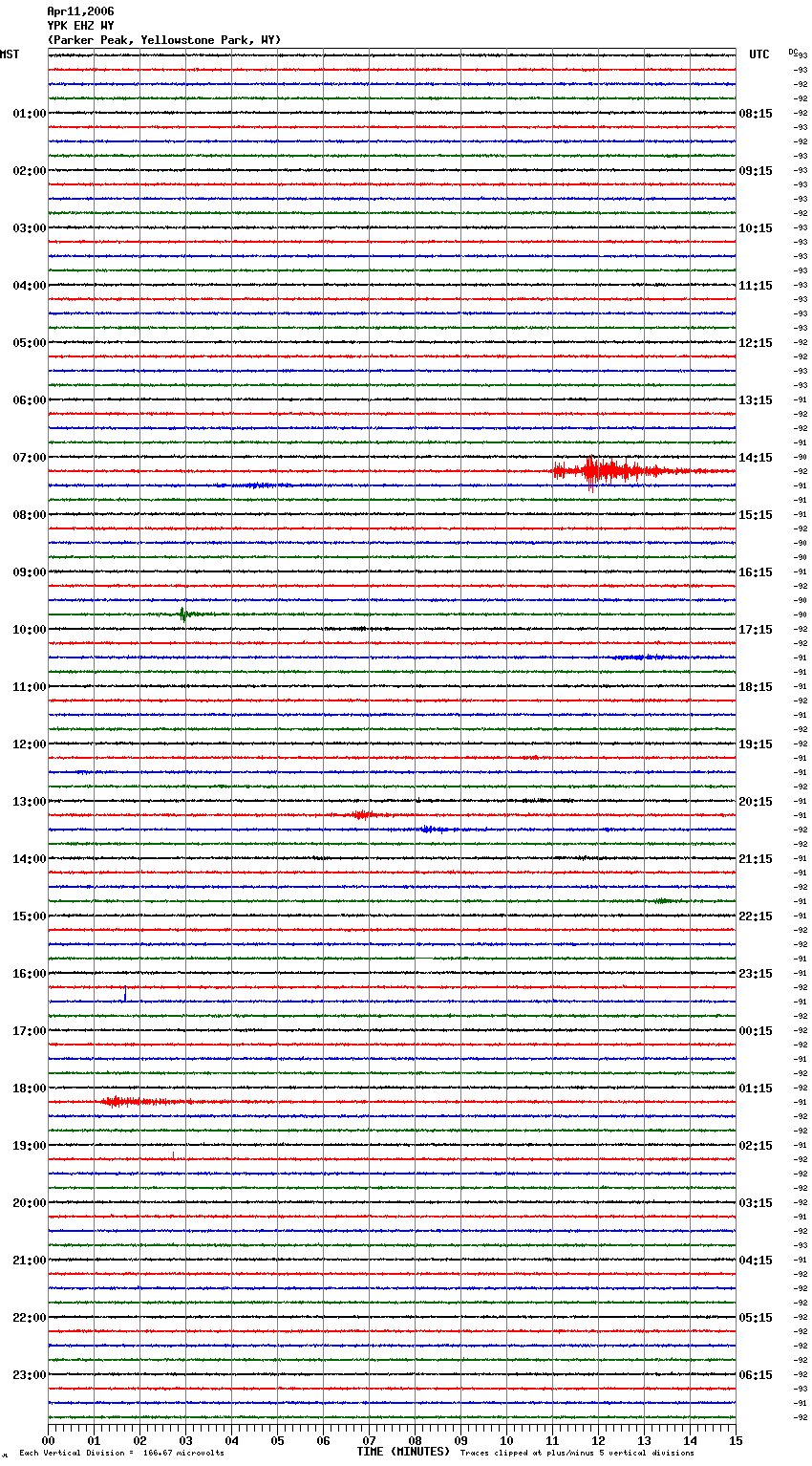
Task: Click the "UTC" time zone label
Action: click(759, 54)
